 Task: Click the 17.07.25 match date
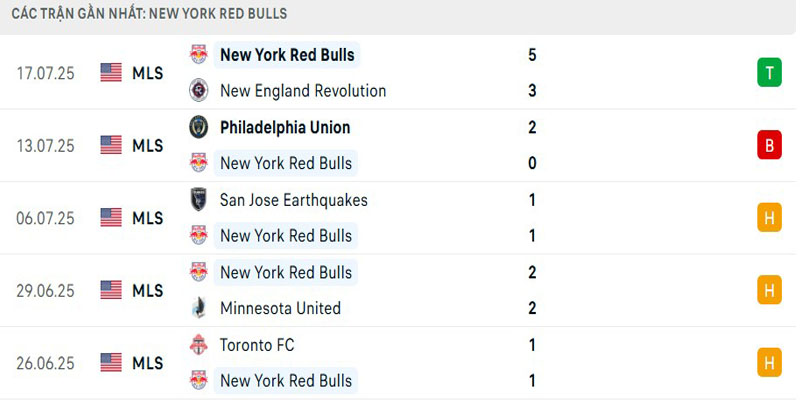[x=46, y=72]
